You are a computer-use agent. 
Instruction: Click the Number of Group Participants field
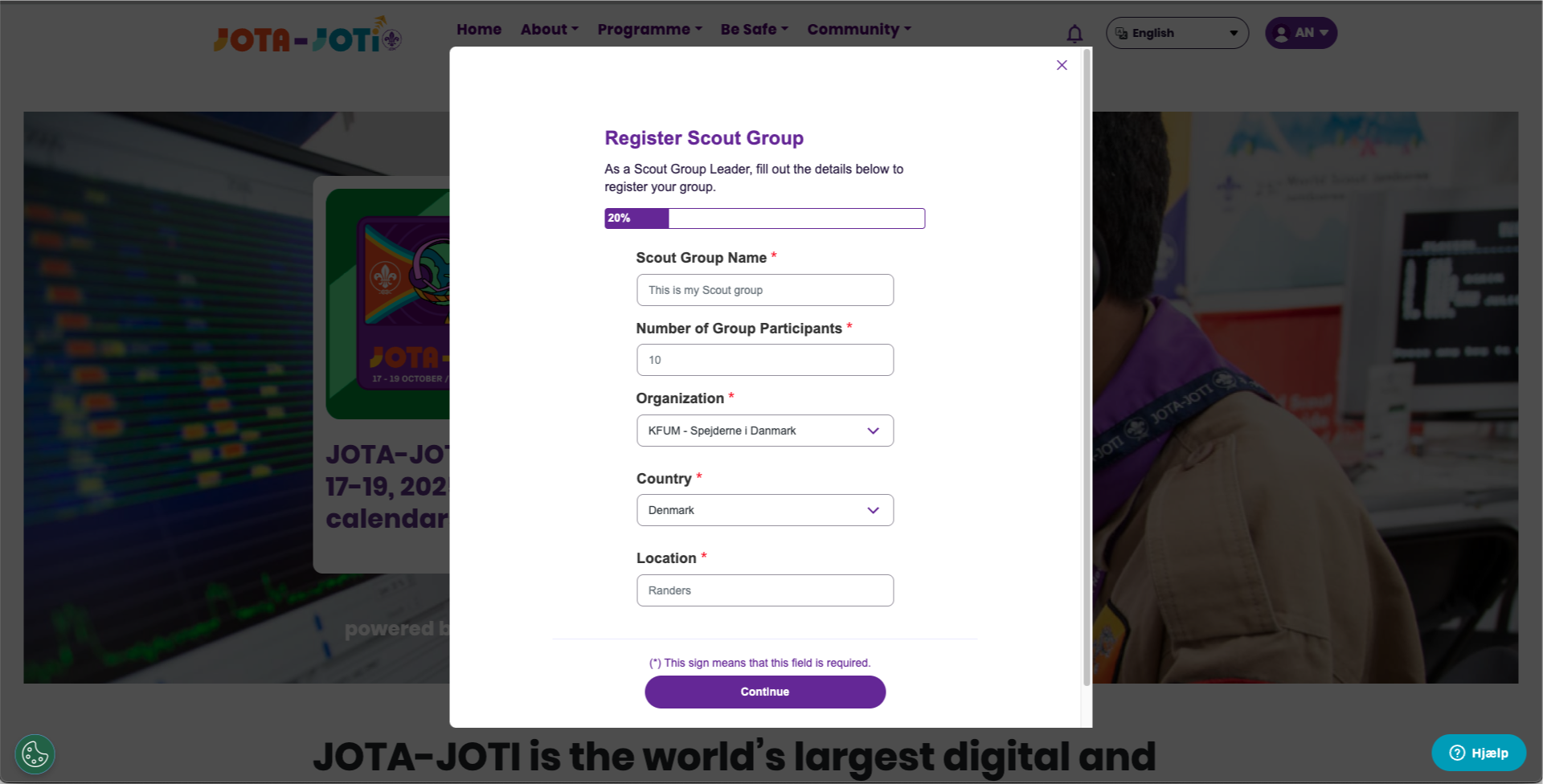[765, 360]
